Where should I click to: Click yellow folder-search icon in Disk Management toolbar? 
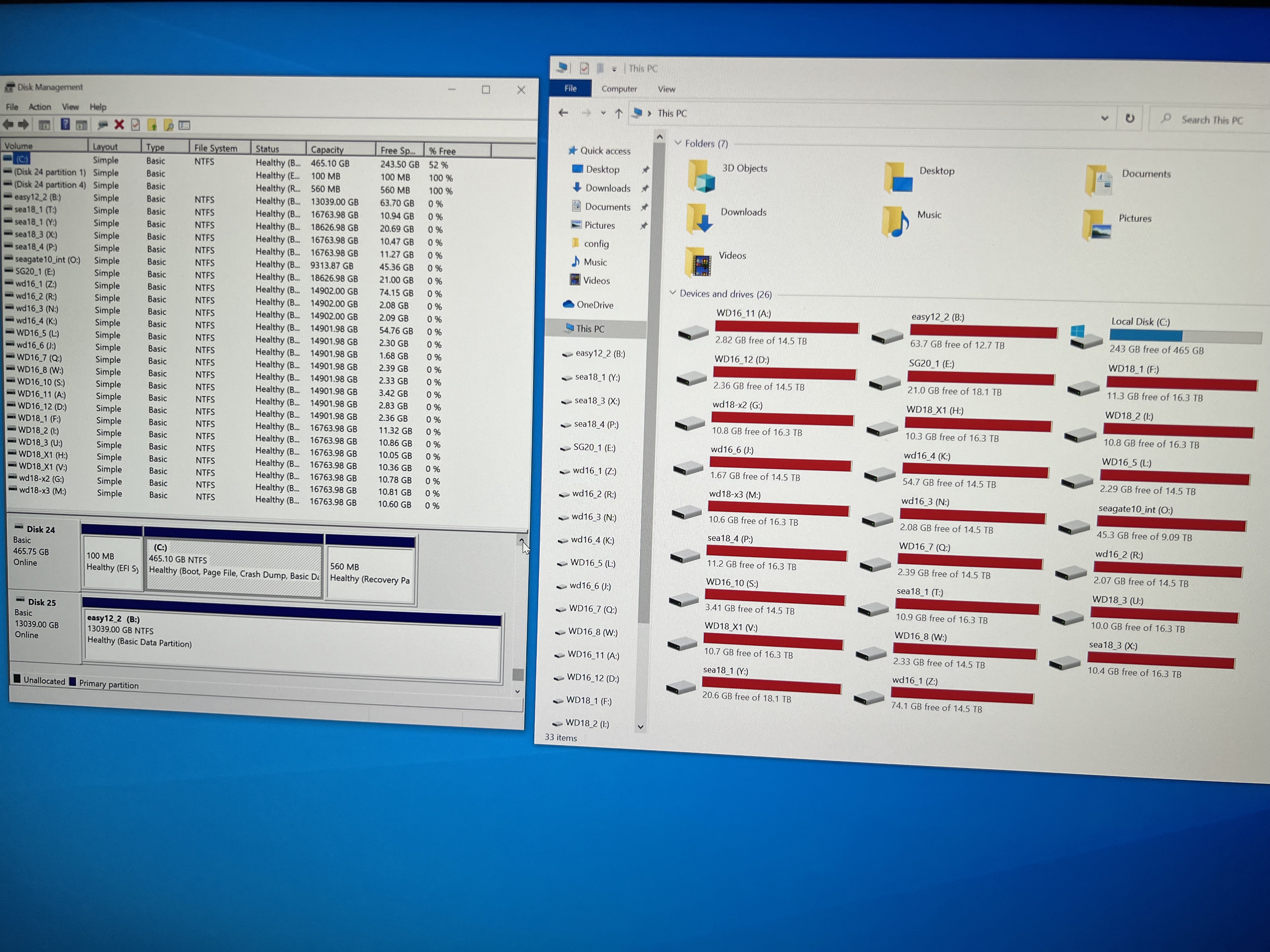coord(168,125)
